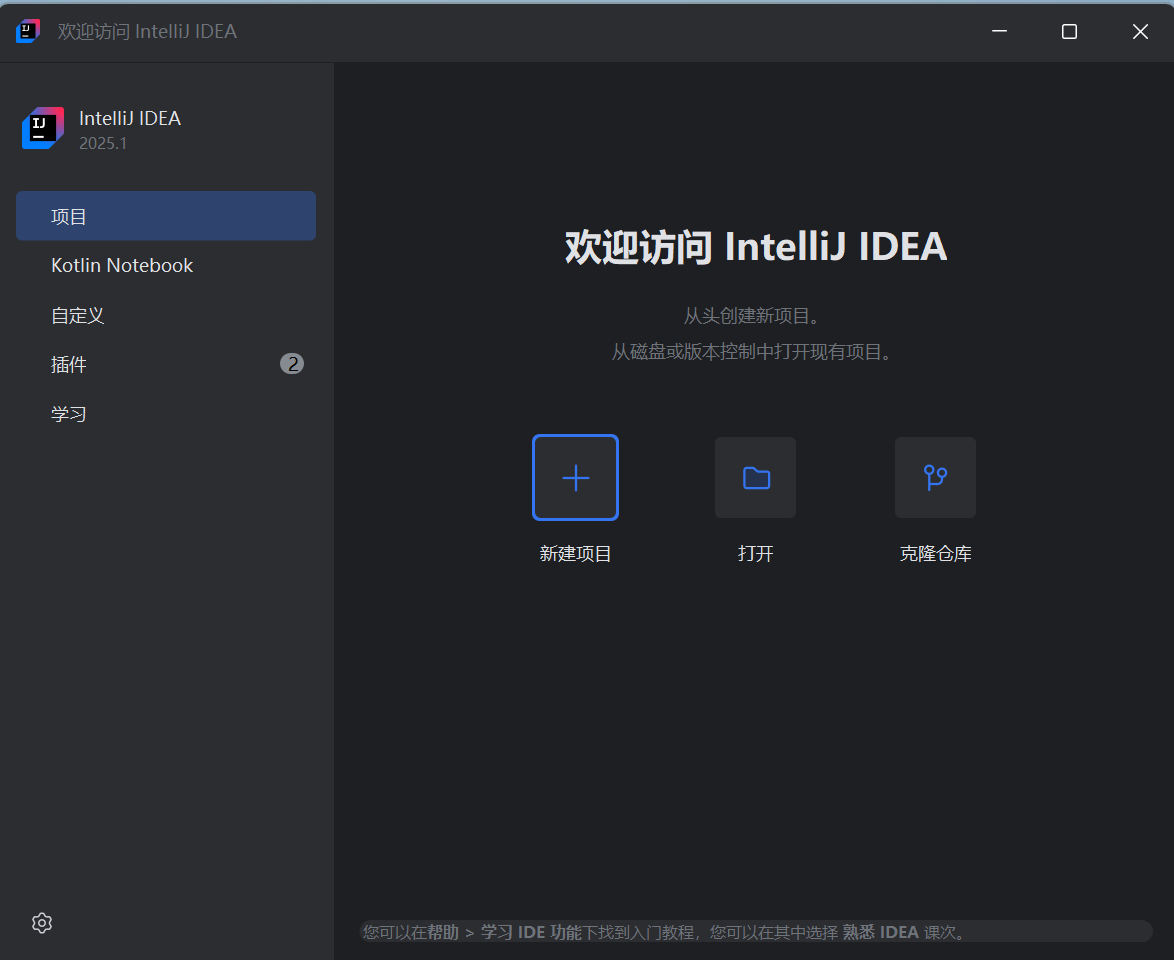Screen dimensions: 1174x960
Task: Select the 项目 tab in the sidebar
Action: coord(165,216)
